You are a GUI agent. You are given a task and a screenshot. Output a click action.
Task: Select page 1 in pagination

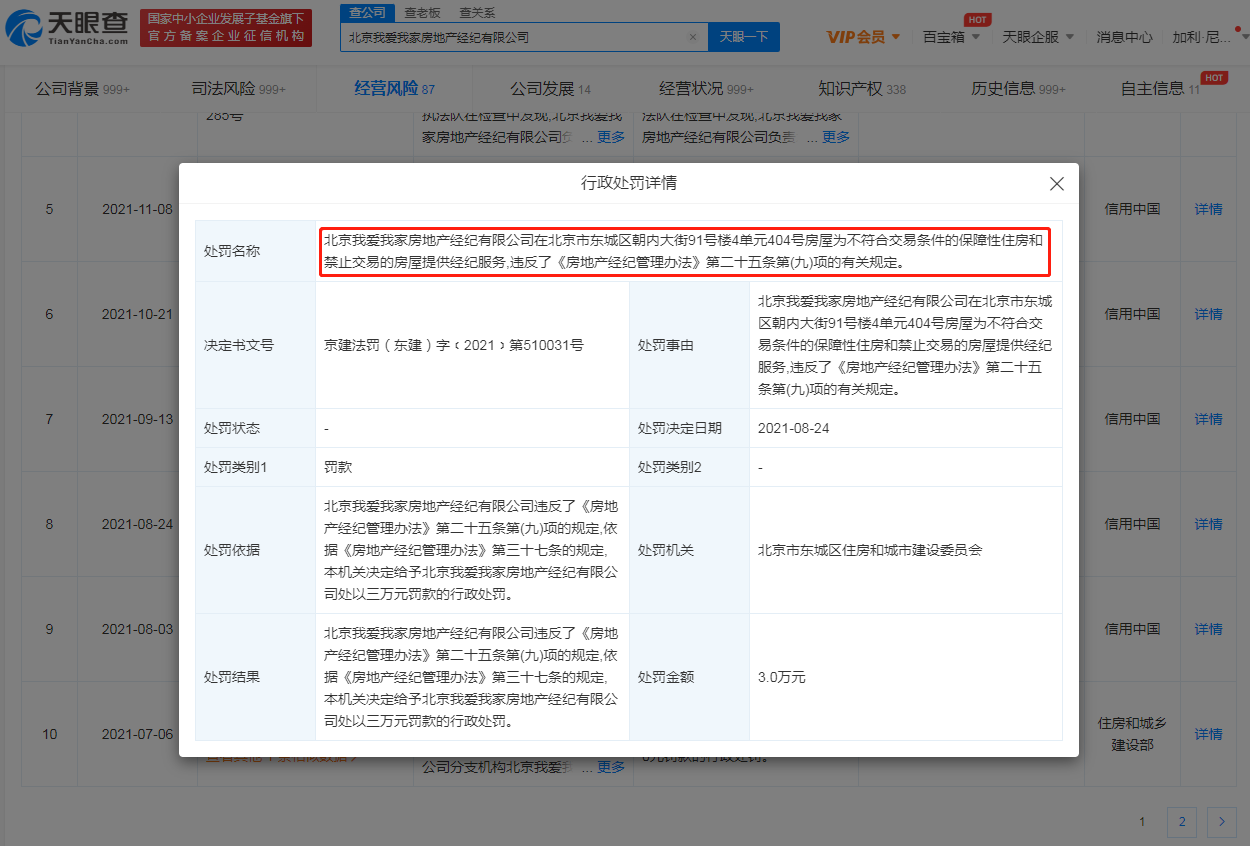1142,822
